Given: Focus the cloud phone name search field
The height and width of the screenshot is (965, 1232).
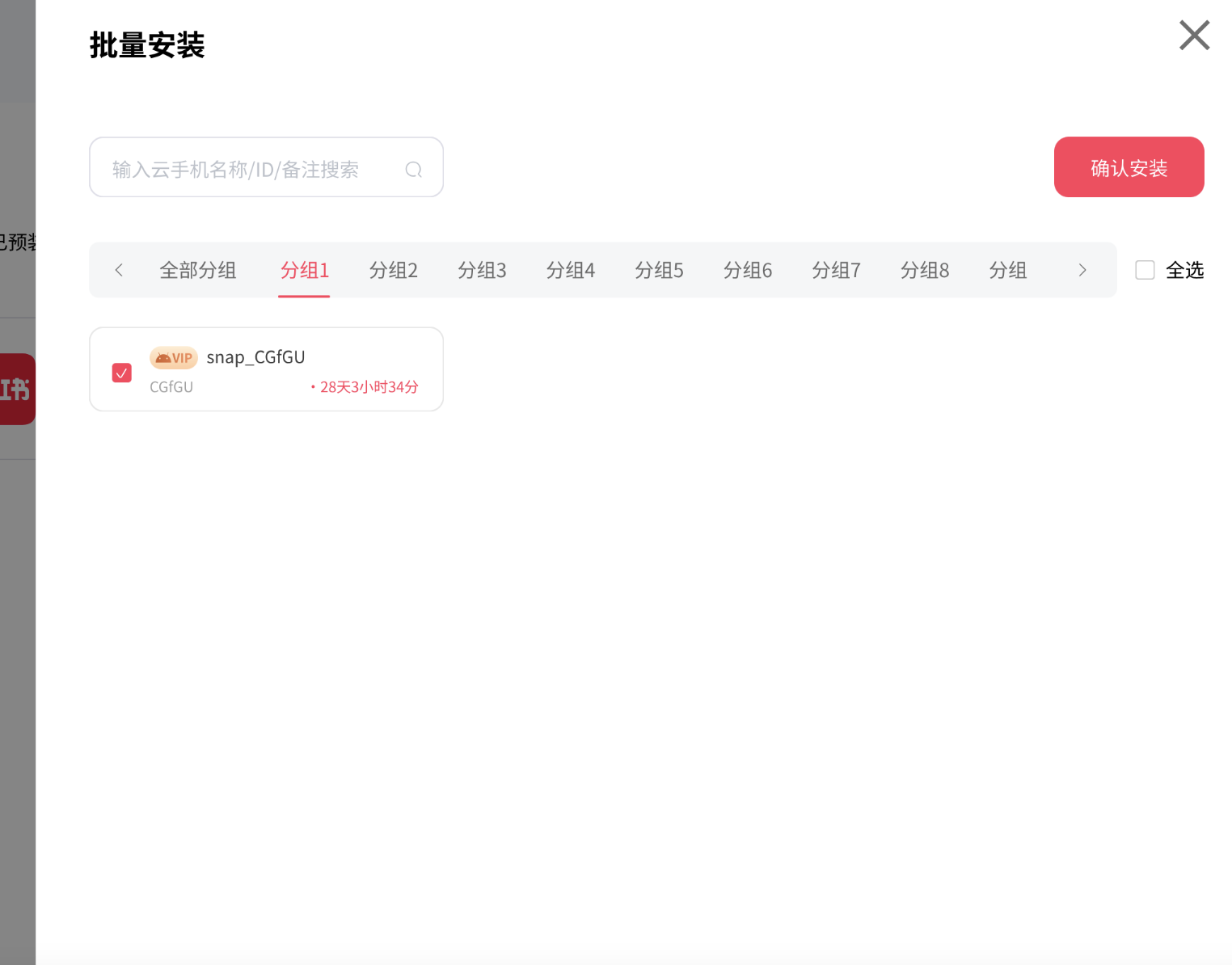Looking at the screenshot, I should [x=251, y=168].
